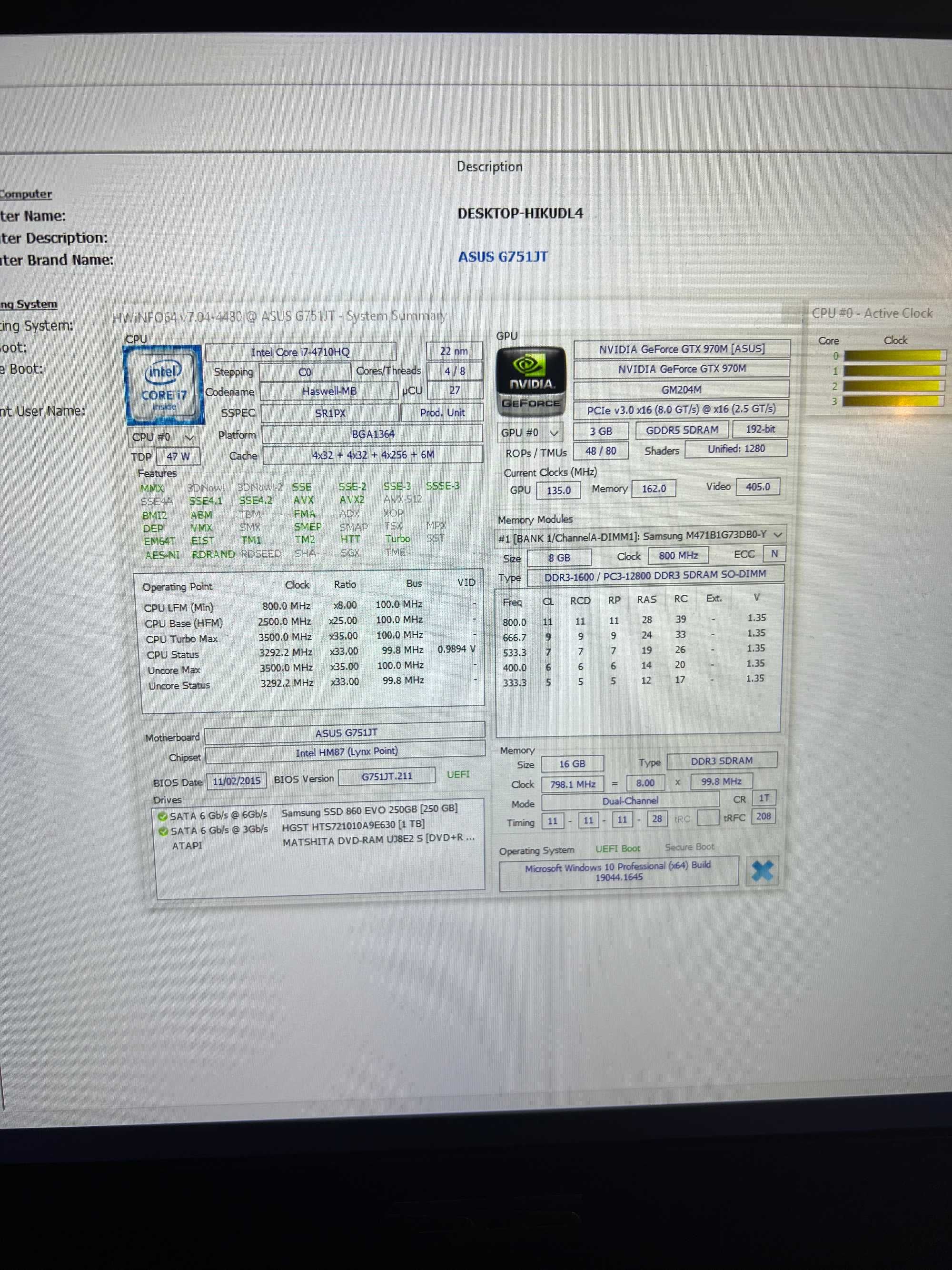Click the Core 1 clock bar
Screen dimensions: 952x1270
(x=893, y=371)
